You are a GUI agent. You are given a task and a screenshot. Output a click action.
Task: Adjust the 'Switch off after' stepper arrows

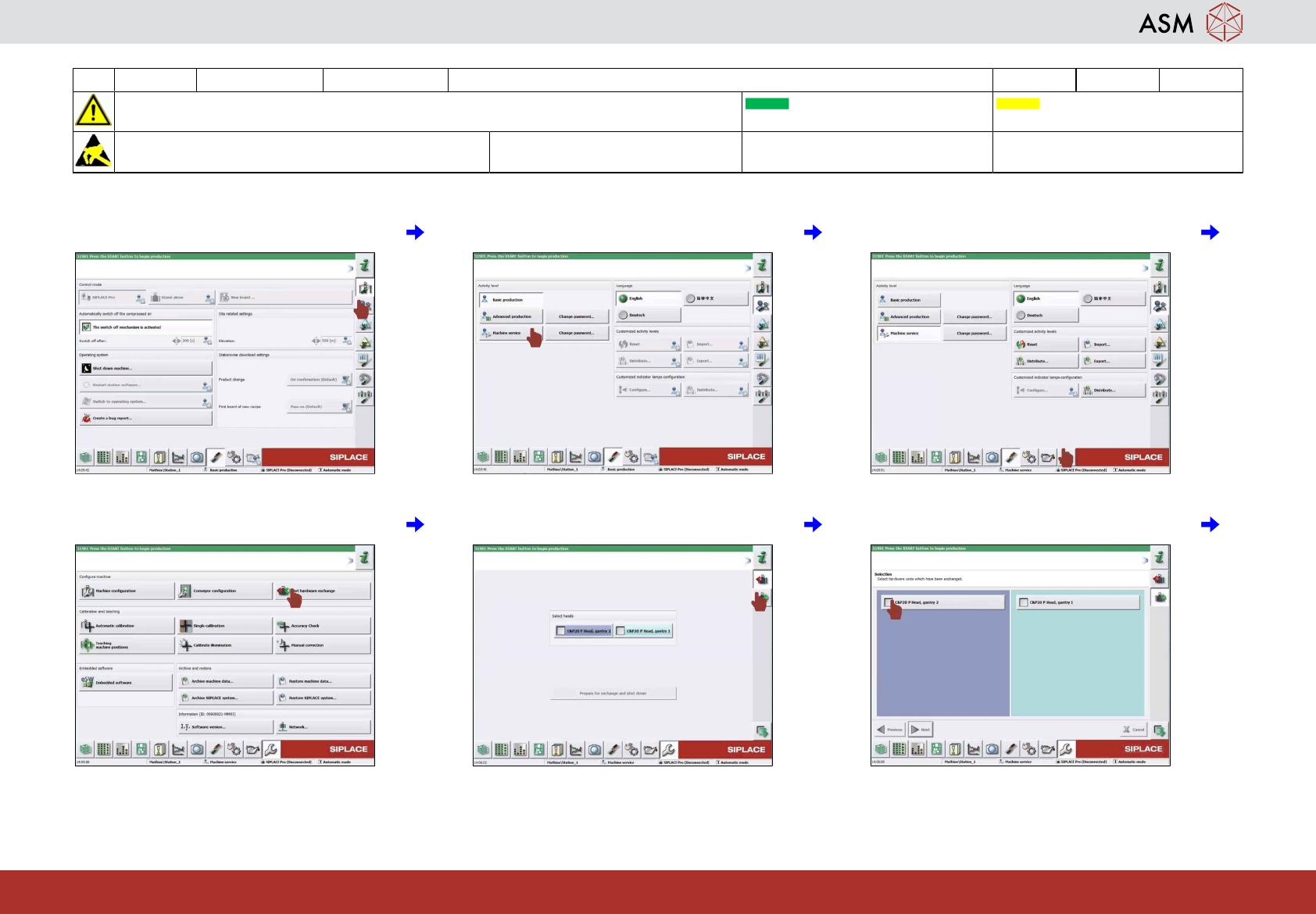click(x=176, y=341)
